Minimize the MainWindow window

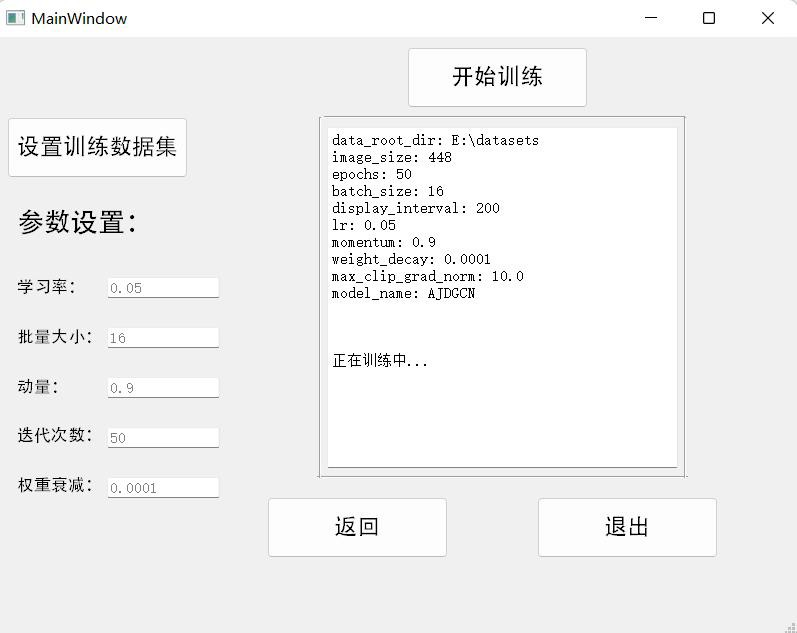point(651,18)
